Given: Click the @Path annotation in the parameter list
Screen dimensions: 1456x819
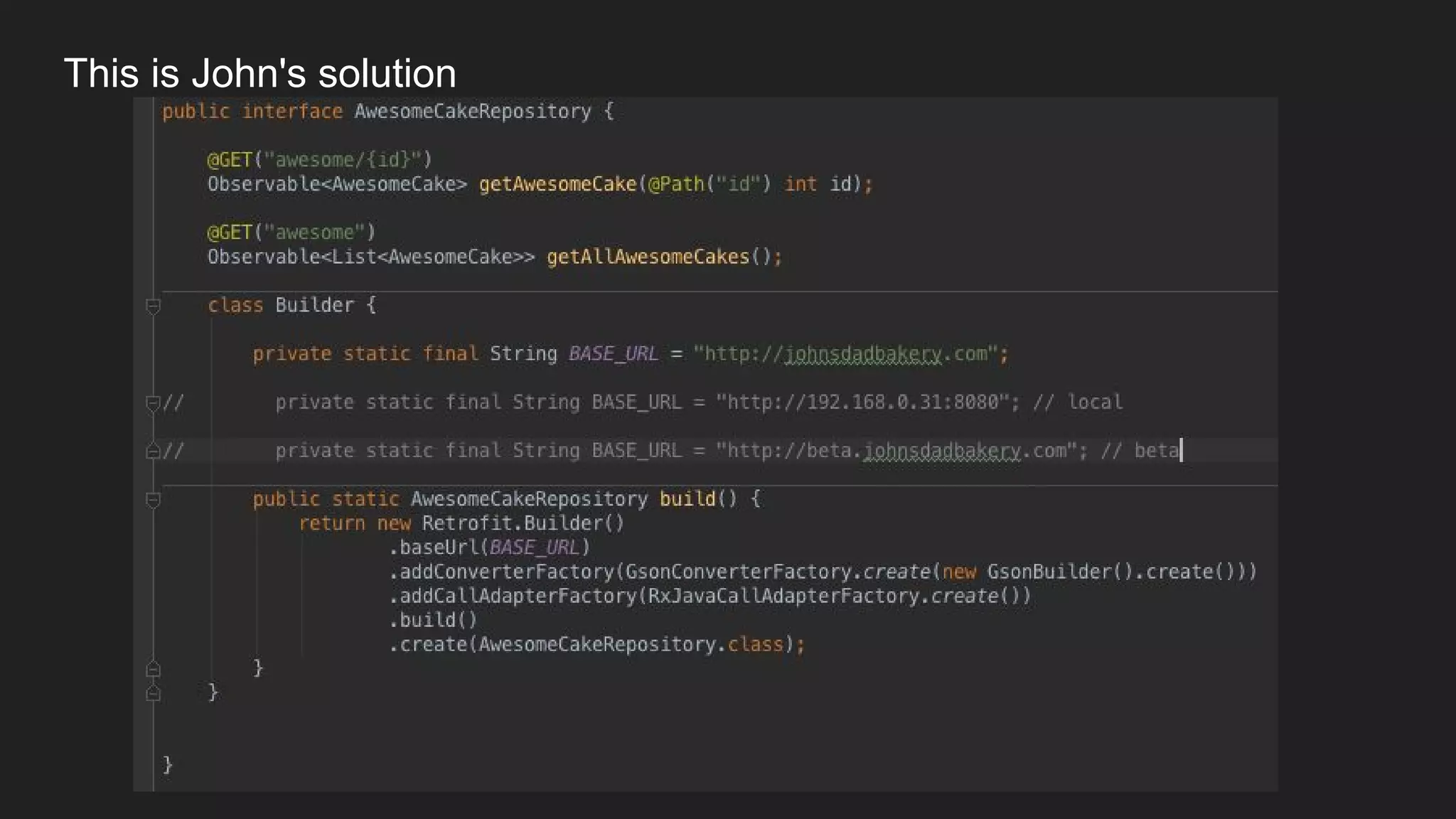Looking at the screenshot, I should 675,184.
